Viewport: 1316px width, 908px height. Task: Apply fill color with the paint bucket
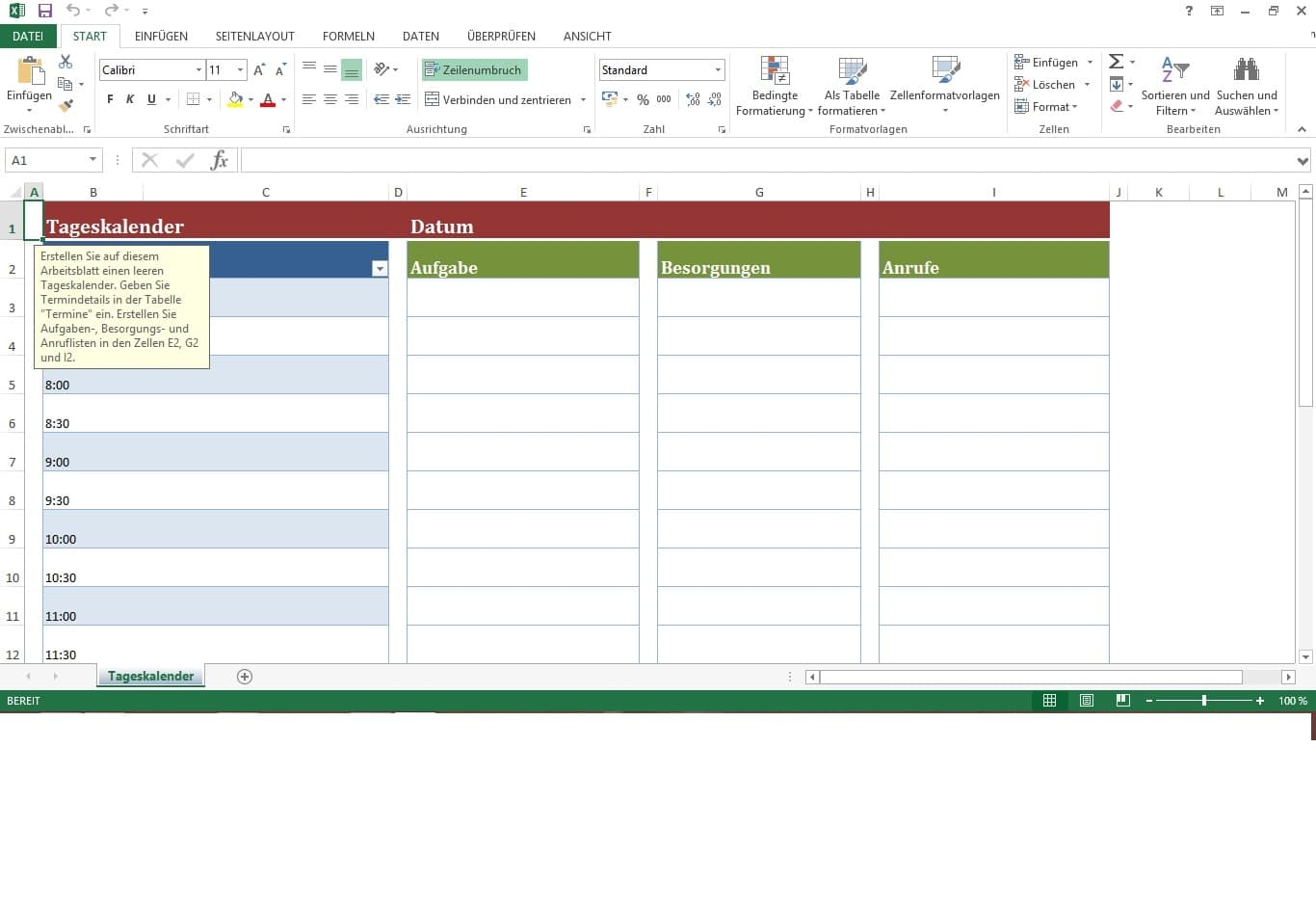(x=235, y=99)
